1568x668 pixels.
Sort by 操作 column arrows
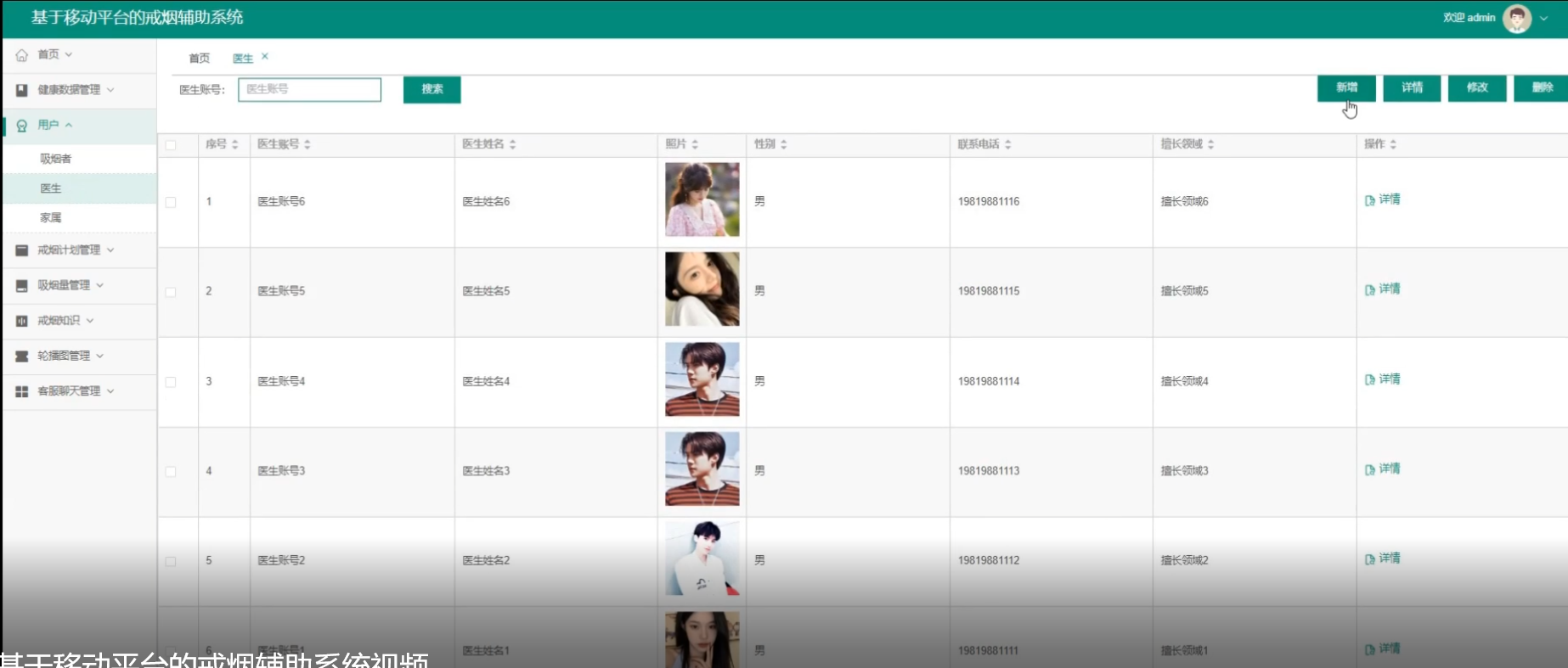(x=1394, y=144)
